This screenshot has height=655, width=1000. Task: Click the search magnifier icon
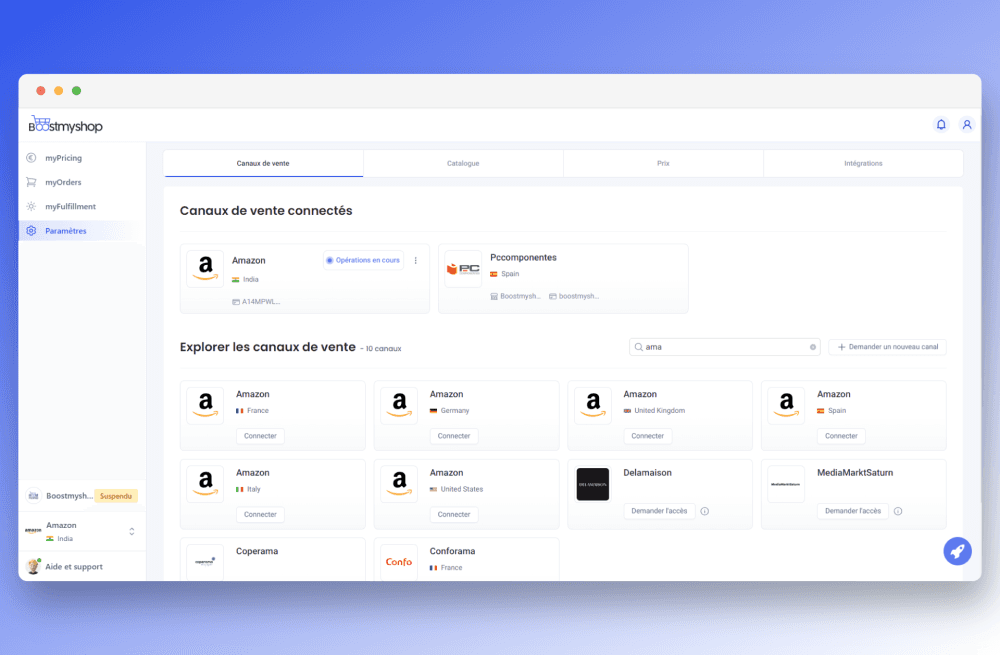click(638, 347)
